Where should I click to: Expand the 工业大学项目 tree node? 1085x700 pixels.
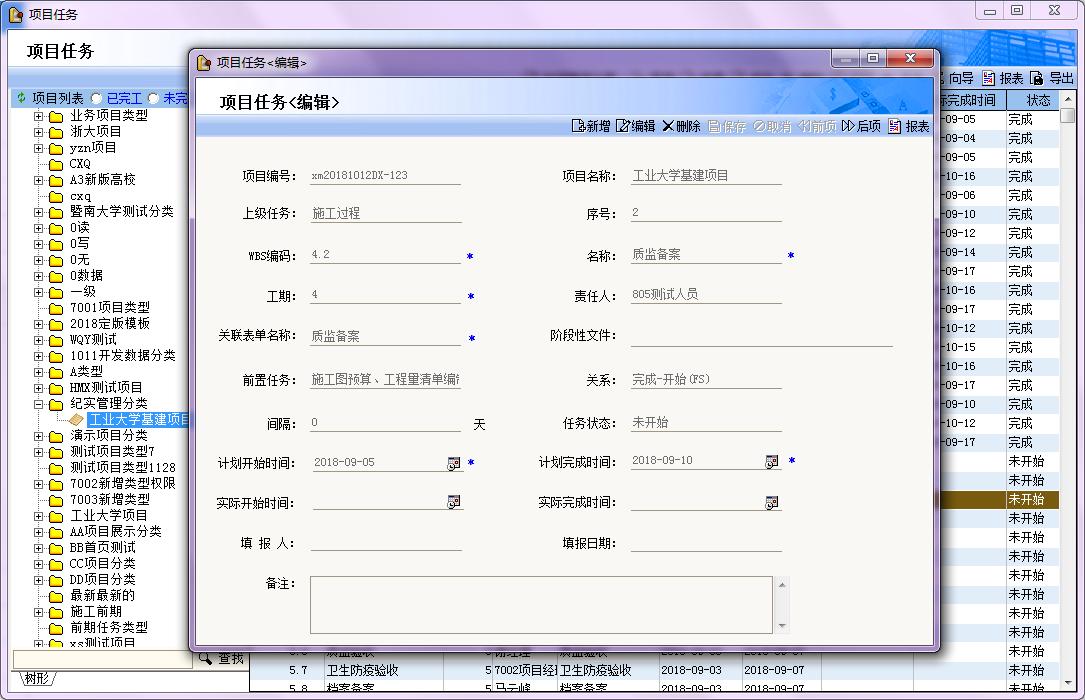coord(39,516)
